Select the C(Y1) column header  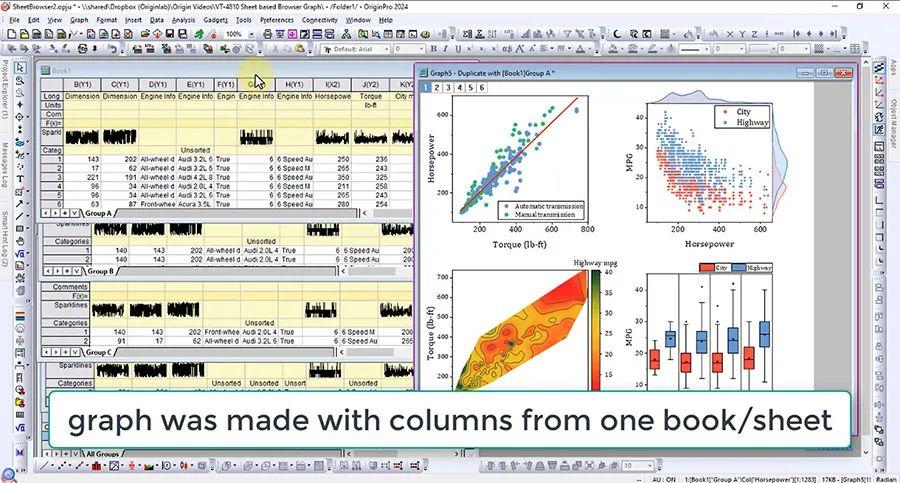[119, 84]
